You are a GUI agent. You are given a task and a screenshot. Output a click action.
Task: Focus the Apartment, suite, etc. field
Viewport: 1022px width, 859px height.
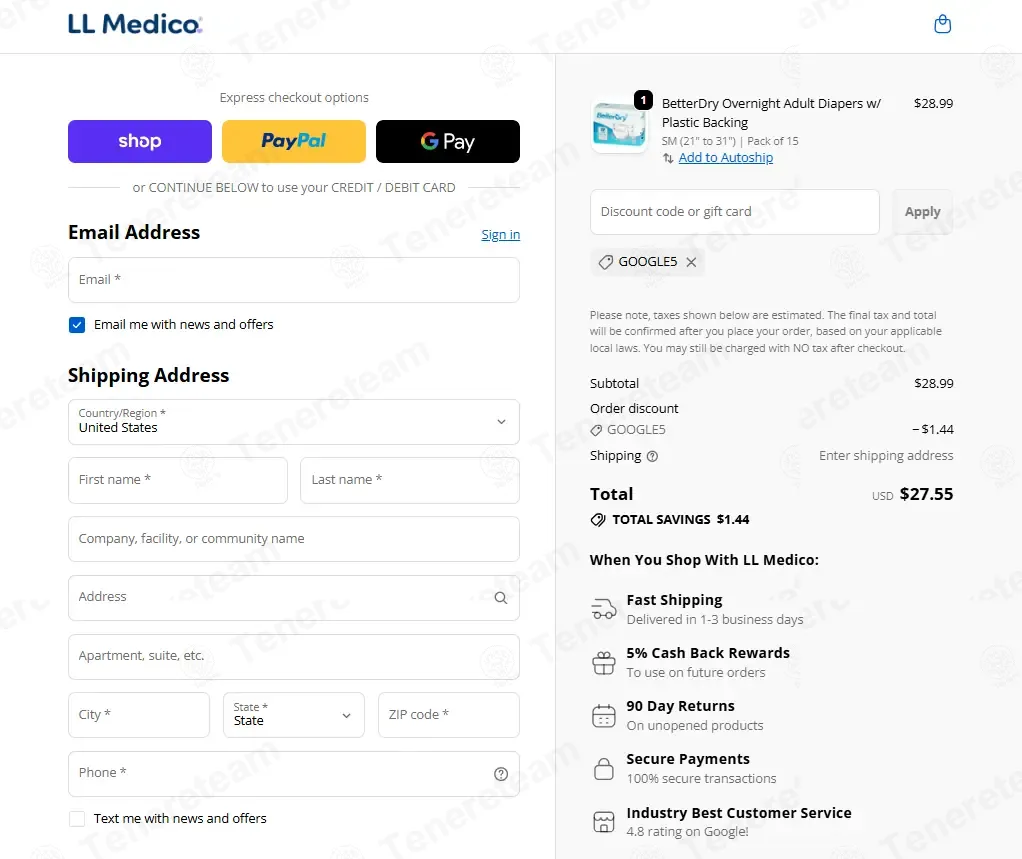(x=293, y=656)
